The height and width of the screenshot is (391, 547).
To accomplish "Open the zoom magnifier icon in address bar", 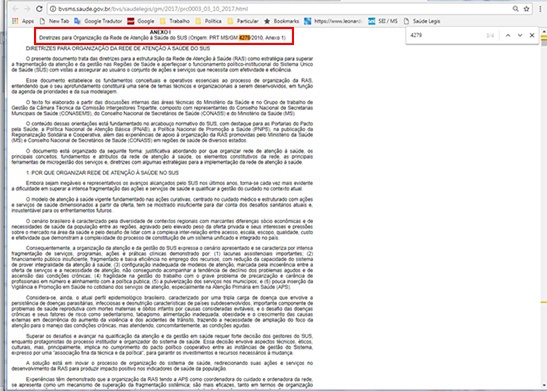I will tap(516, 9).
